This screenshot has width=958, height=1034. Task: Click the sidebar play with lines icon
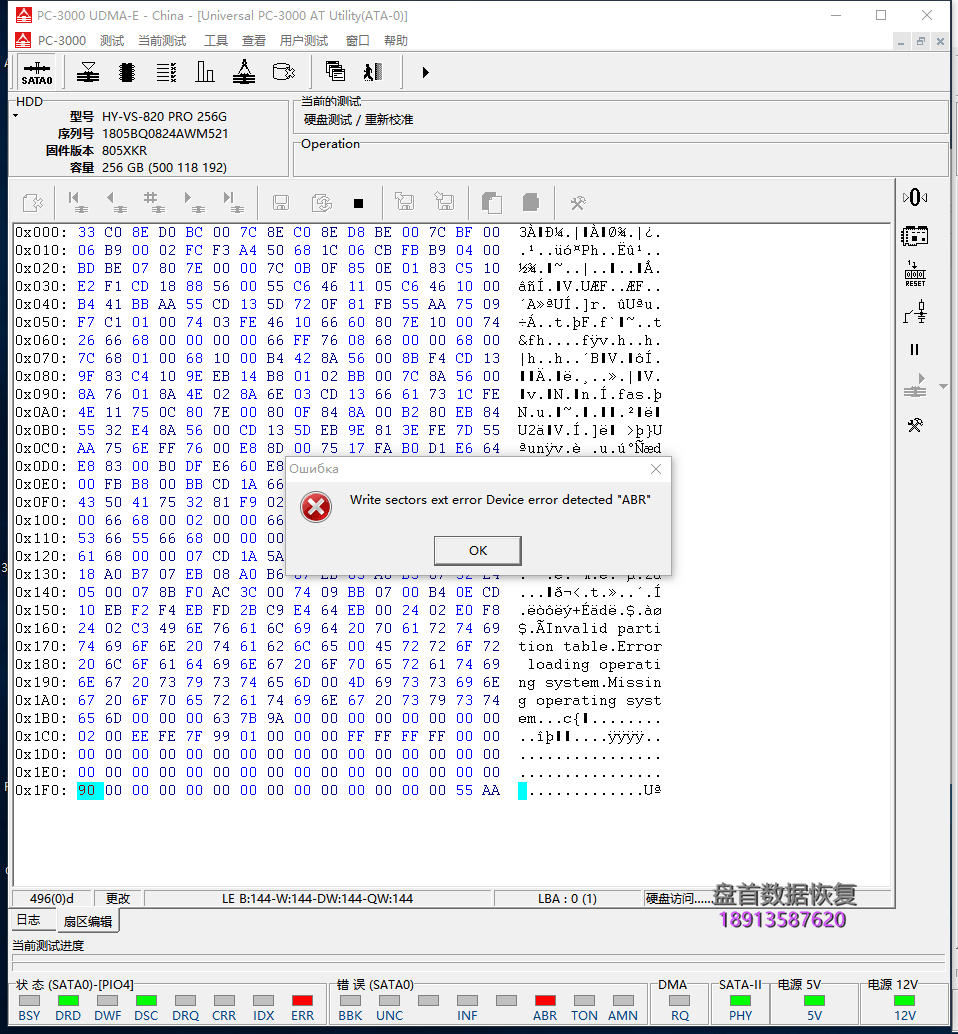pos(914,386)
